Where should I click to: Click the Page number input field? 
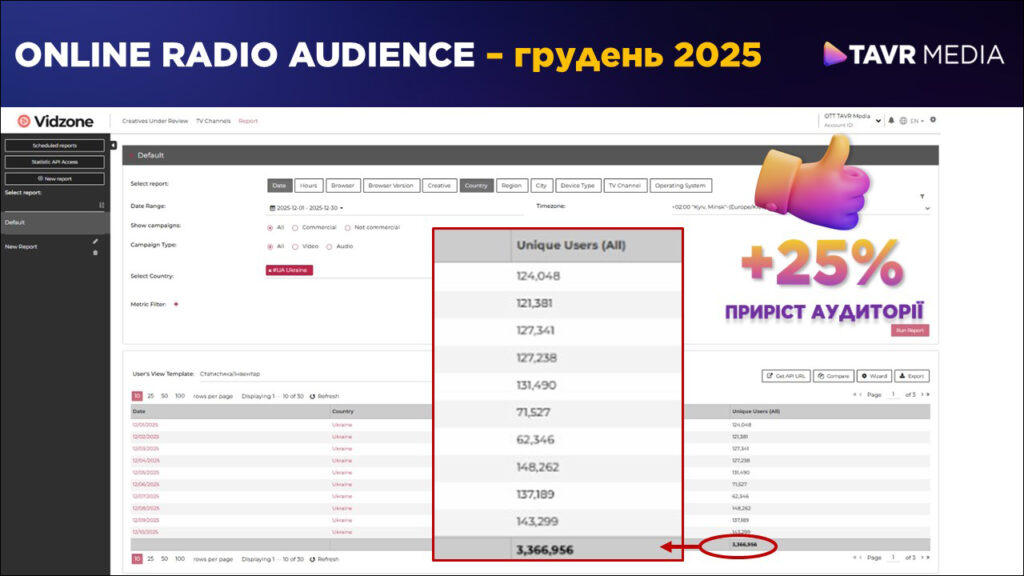[x=892, y=392]
